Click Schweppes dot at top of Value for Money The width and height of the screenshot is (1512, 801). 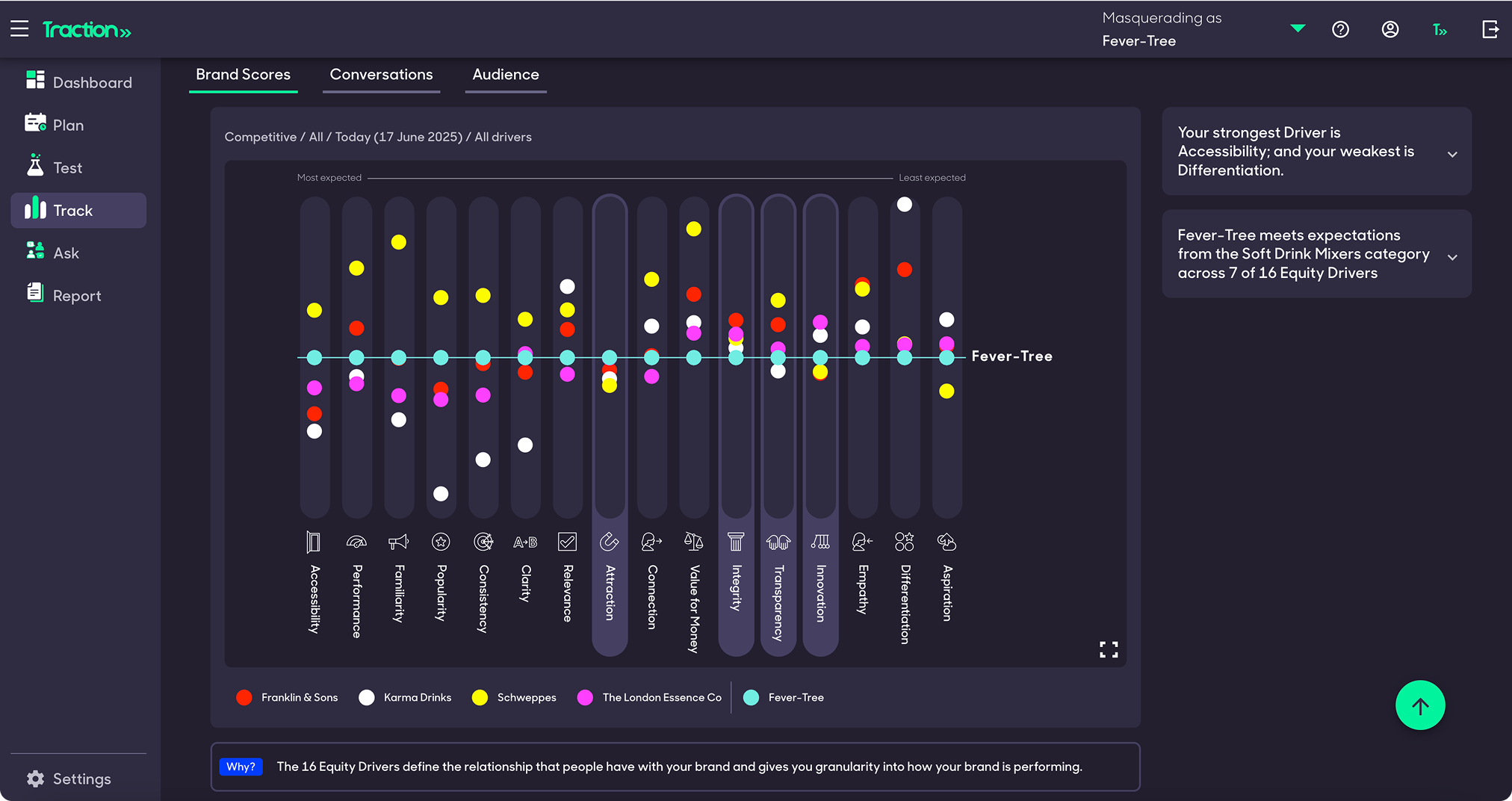click(694, 229)
